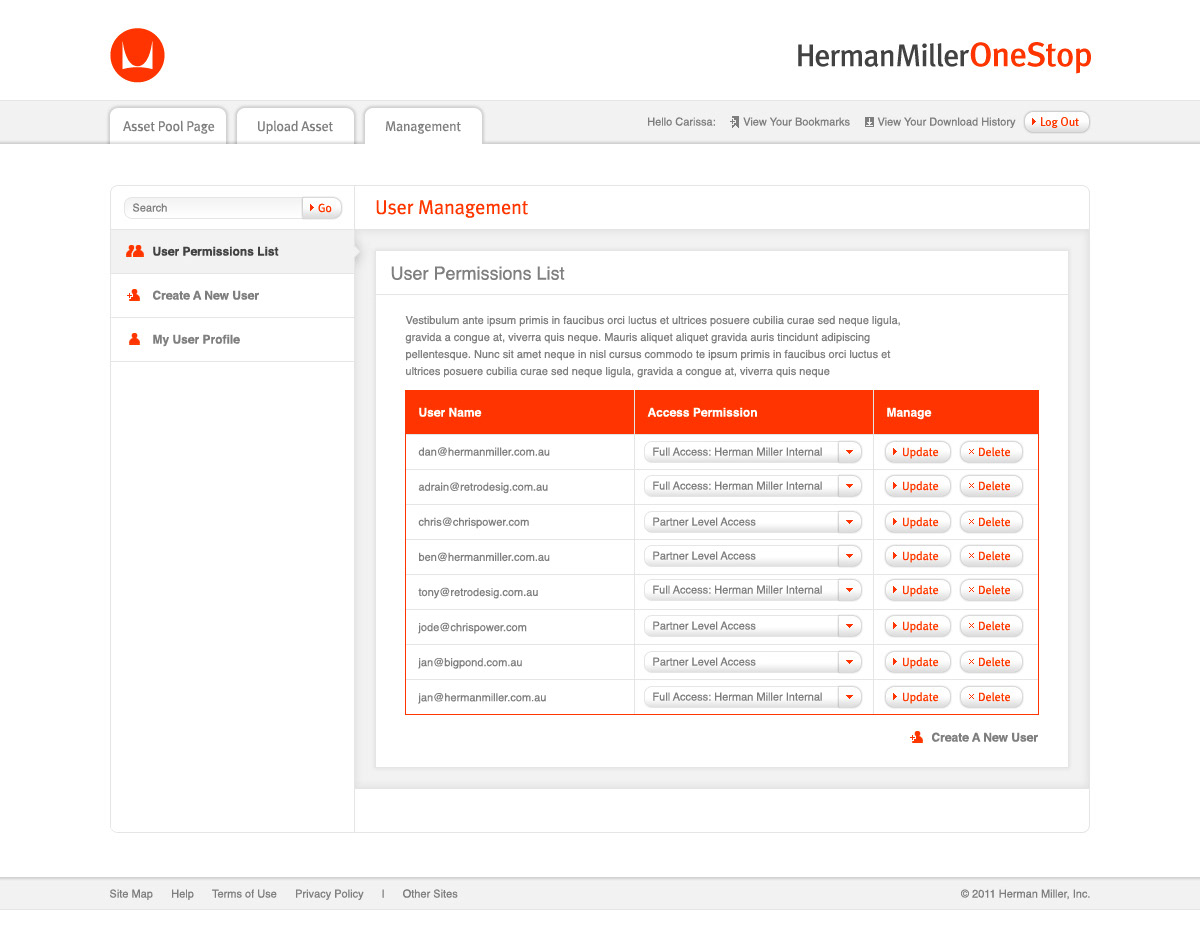The height and width of the screenshot is (950, 1200).
Task: Click the Log Out button
Action: pos(1056,122)
